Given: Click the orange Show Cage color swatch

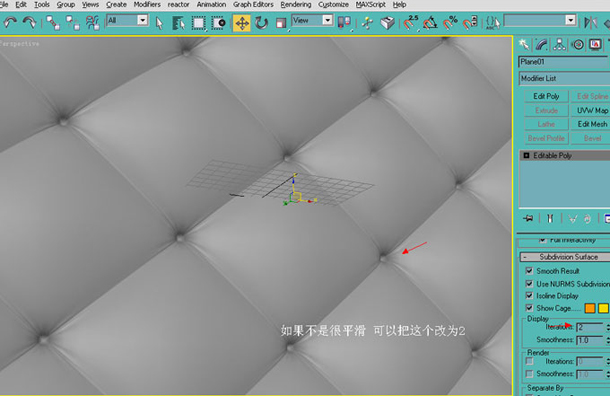Looking at the screenshot, I should [590, 308].
